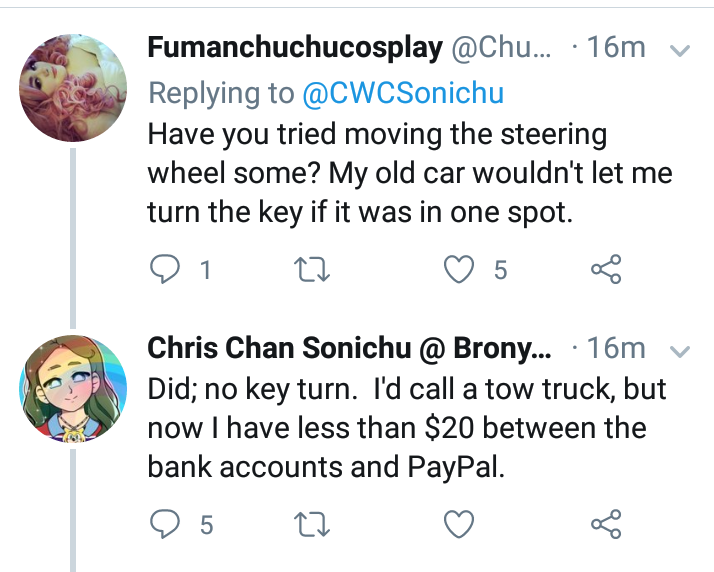The image size is (714, 572).
Task: Open the options chevron on Fumanchuchucosplay's tweet
Action: pos(680,50)
